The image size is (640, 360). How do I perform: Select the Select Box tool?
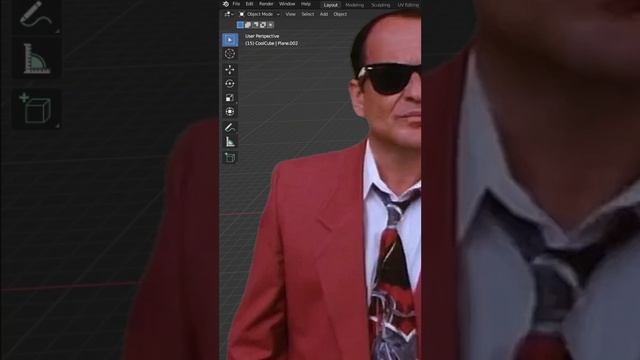click(230, 40)
